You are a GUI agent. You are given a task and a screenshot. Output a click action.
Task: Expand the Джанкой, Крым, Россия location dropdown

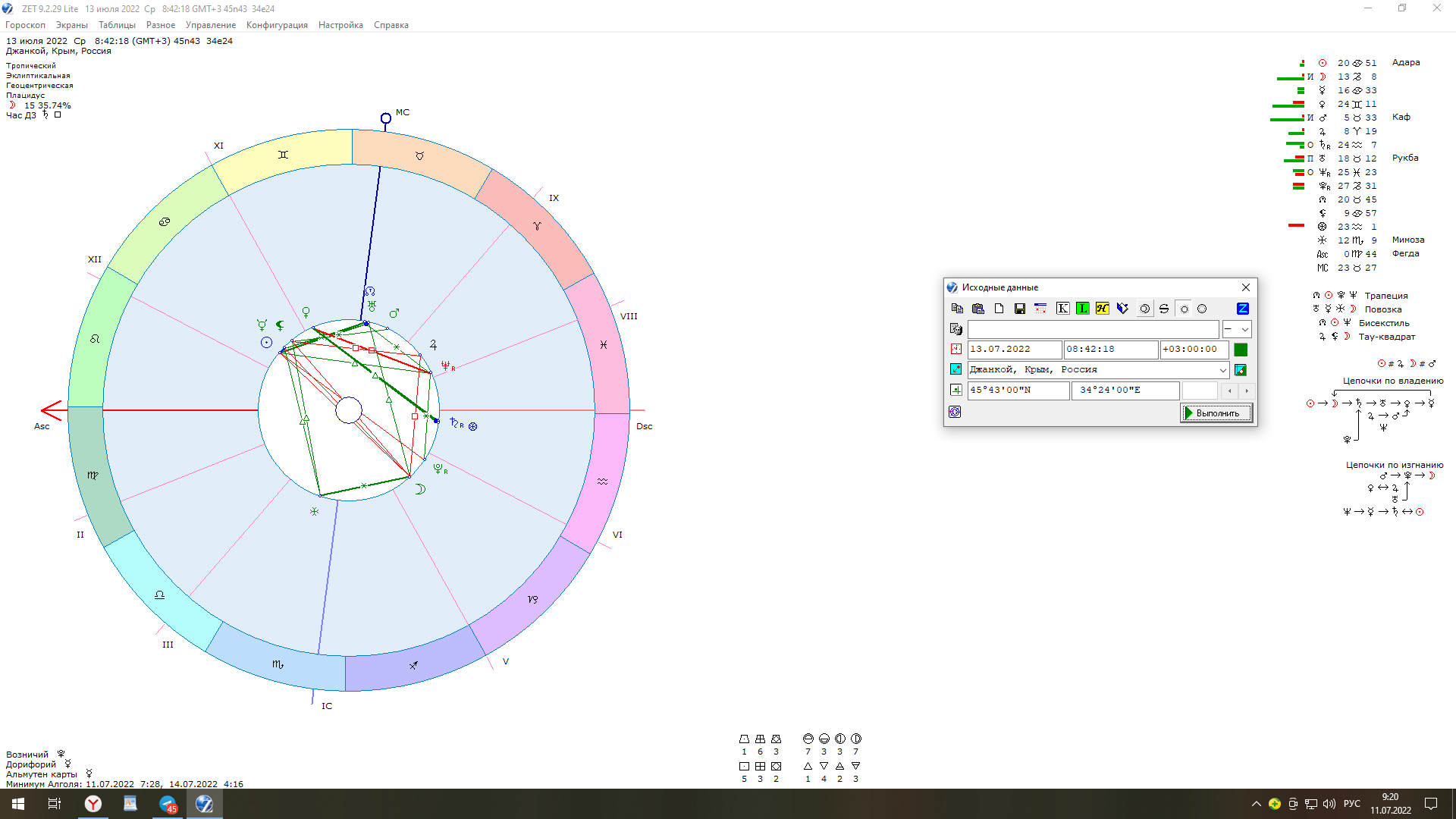coord(1222,370)
